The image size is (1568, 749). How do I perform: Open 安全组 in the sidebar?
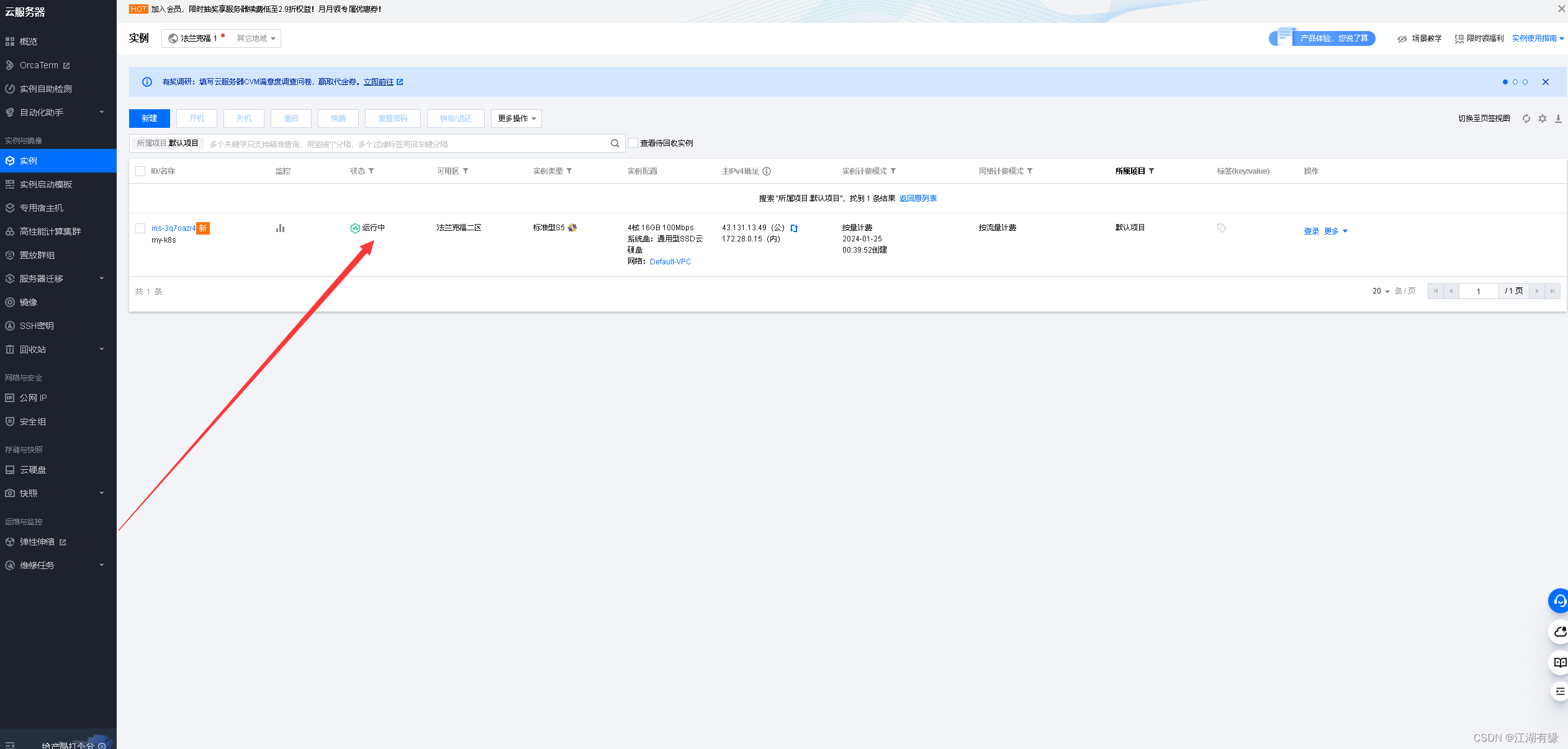point(32,421)
